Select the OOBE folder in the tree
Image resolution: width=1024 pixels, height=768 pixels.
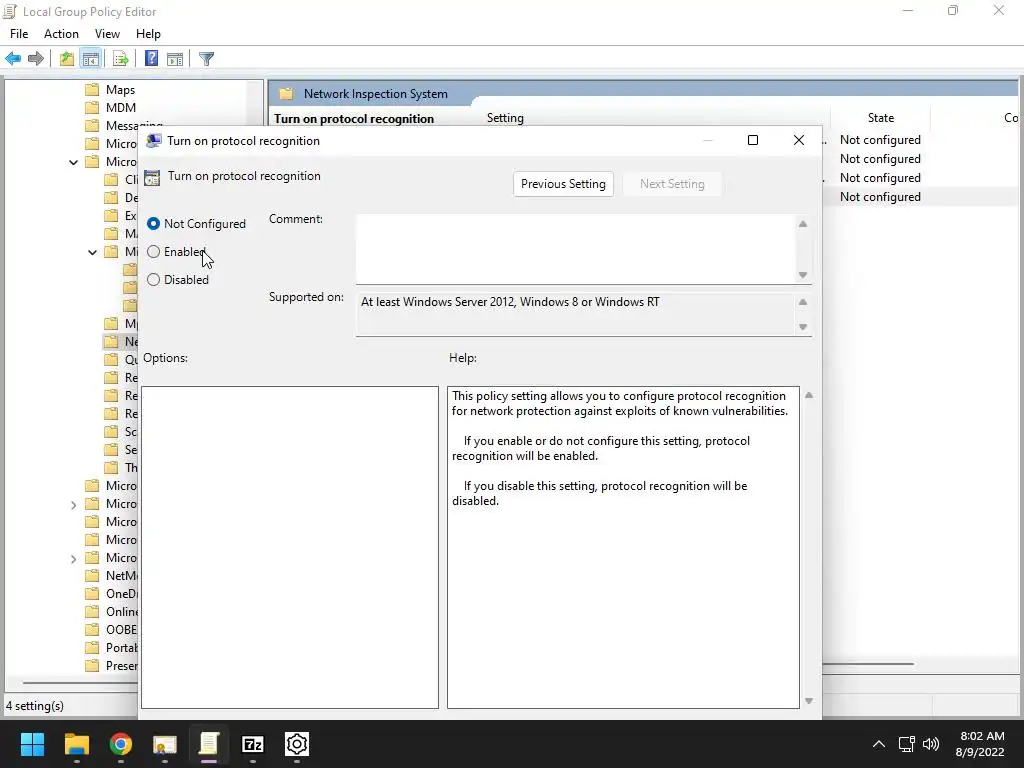click(x=121, y=630)
